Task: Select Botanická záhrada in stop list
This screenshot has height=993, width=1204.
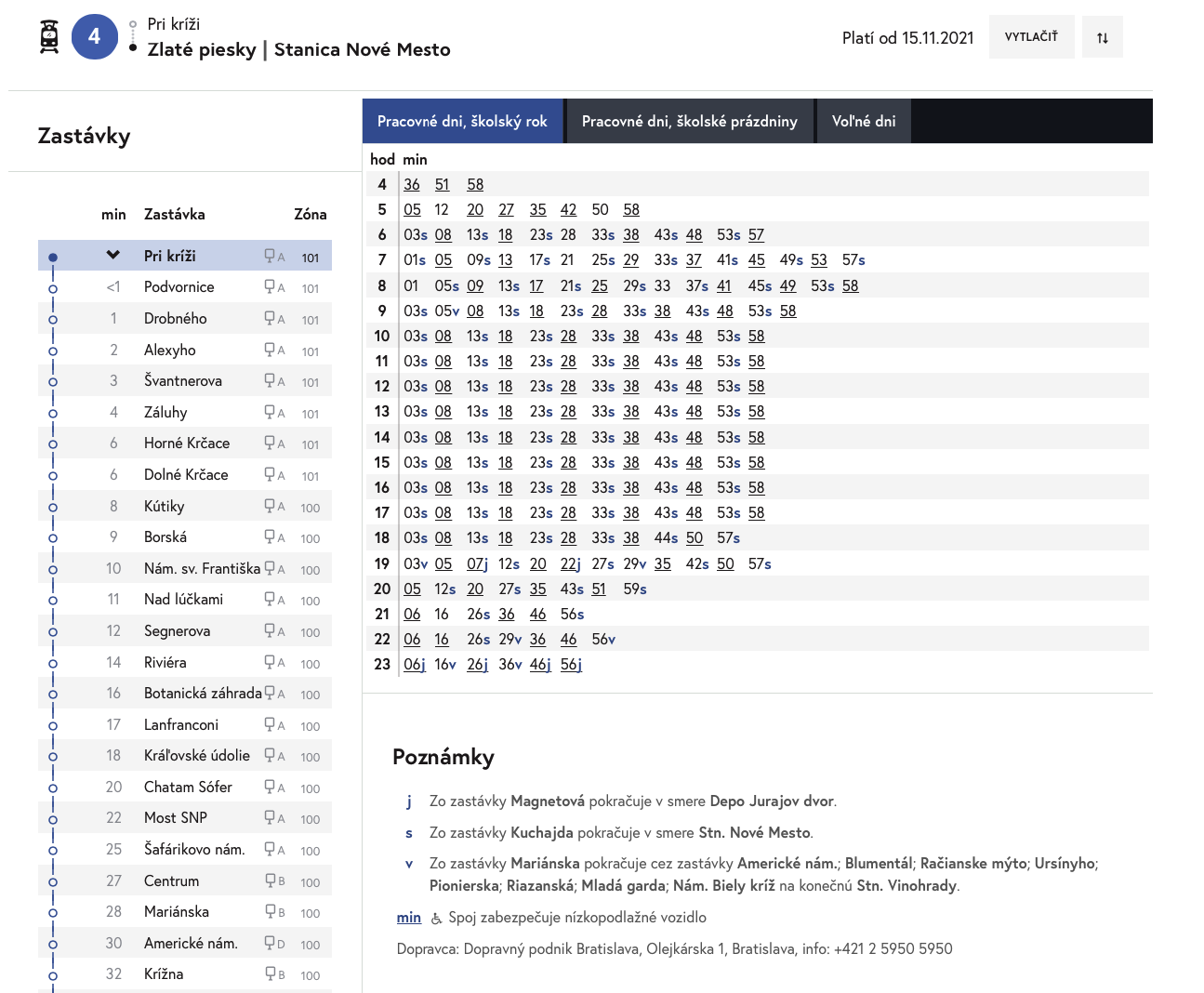Action: click(203, 694)
